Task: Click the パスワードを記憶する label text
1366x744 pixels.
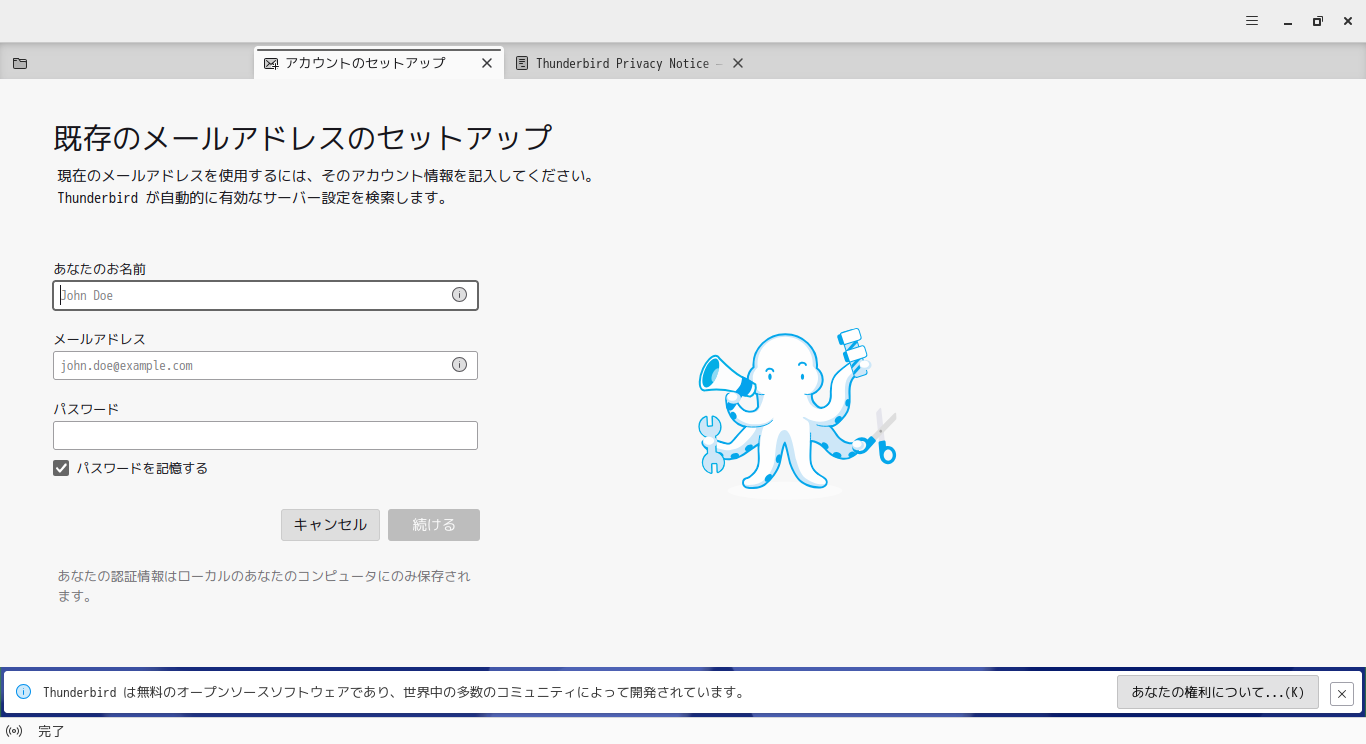Action: (x=142, y=468)
